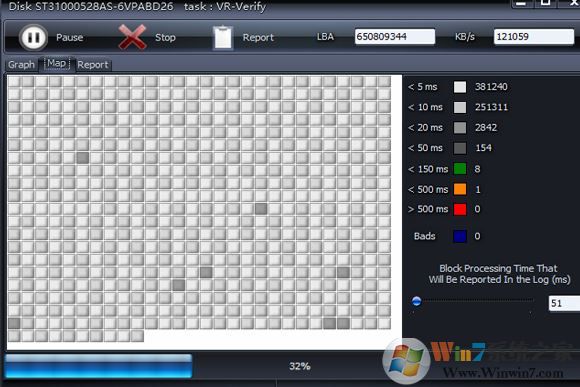The height and width of the screenshot is (387, 580).
Task: Click the orange < 500 ms swatch
Action: [x=460, y=189]
